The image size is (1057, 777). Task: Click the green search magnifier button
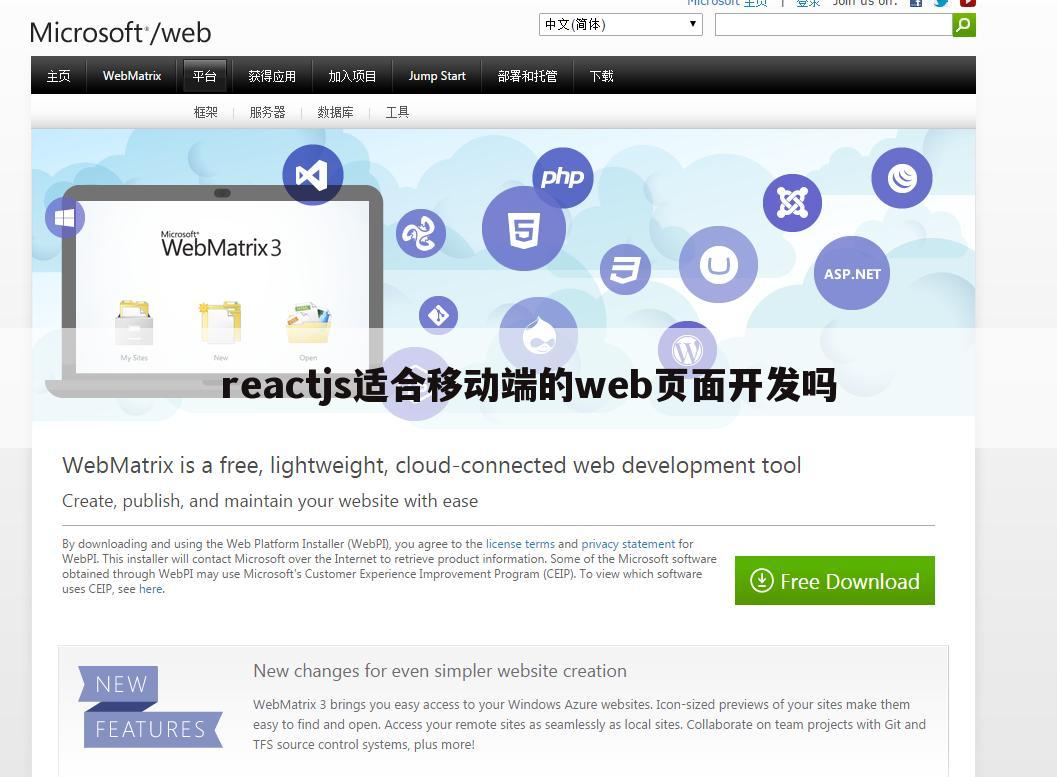coord(962,24)
